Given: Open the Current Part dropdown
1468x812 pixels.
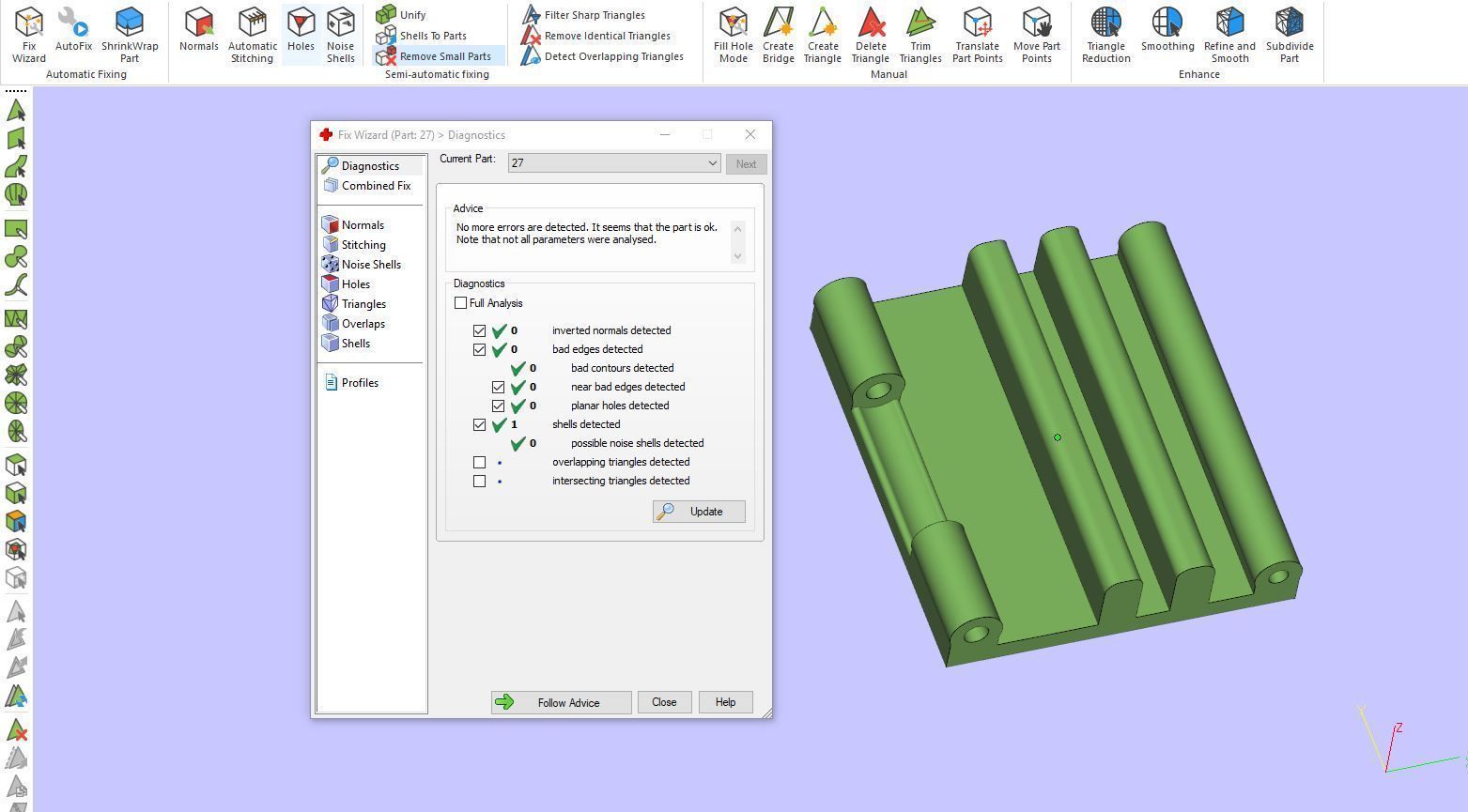Looking at the screenshot, I should click(614, 163).
